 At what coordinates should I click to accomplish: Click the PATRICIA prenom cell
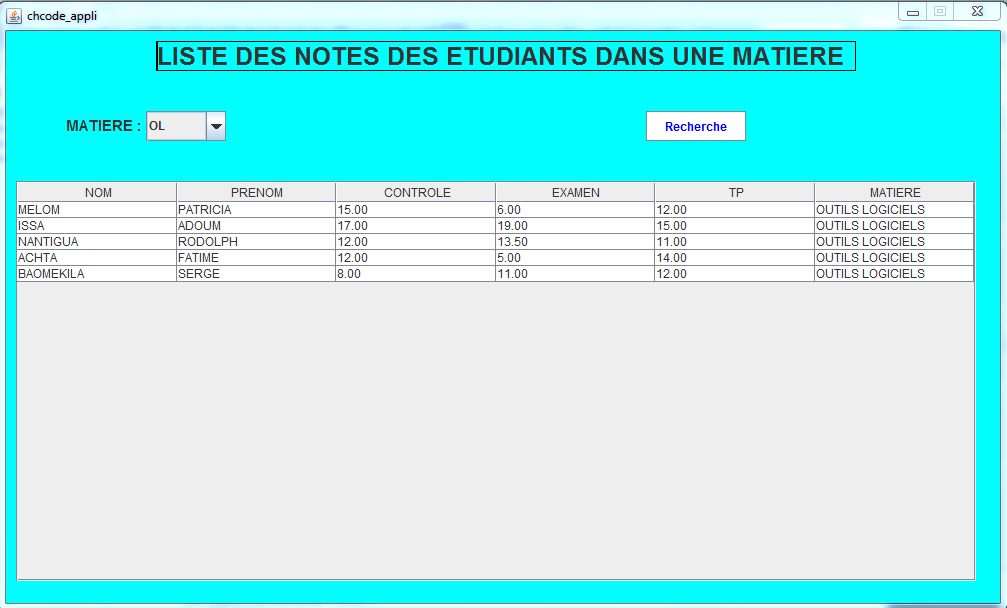click(256, 210)
